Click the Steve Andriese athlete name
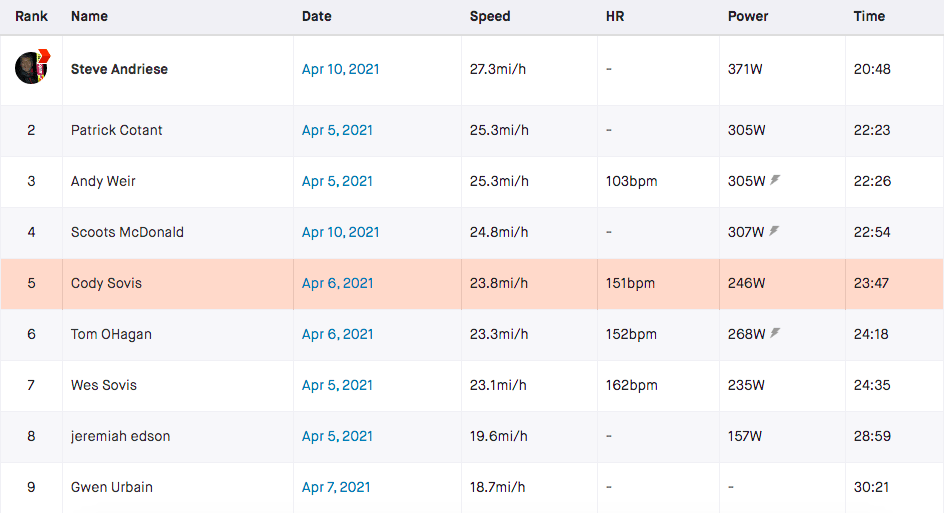Image resolution: width=945 pixels, height=513 pixels. point(119,70)
